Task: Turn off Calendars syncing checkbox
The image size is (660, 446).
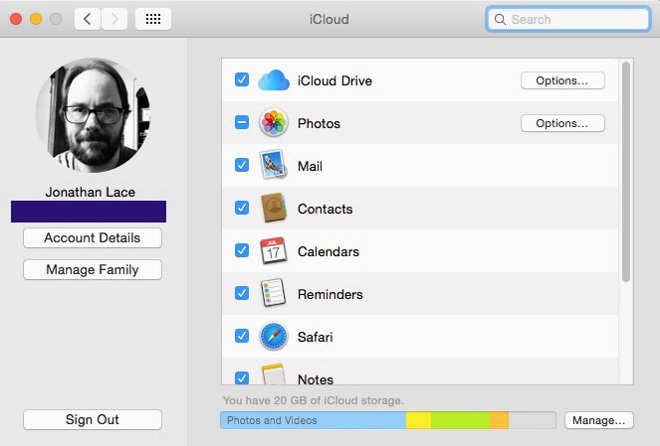Action: click(242, 250)
